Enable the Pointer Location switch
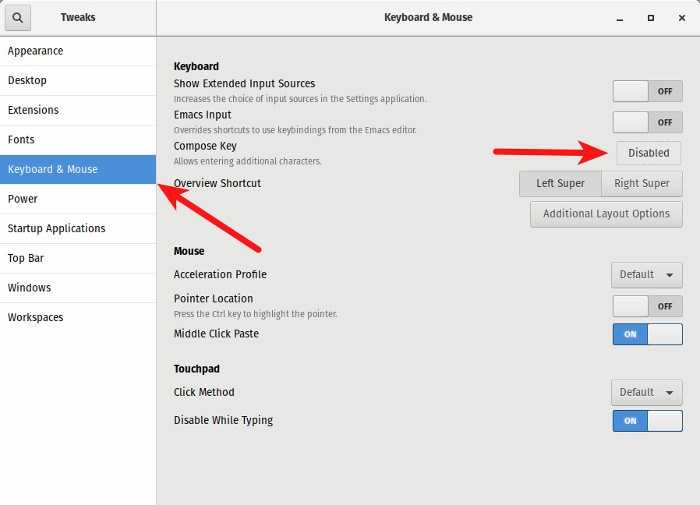 [647, 306]
